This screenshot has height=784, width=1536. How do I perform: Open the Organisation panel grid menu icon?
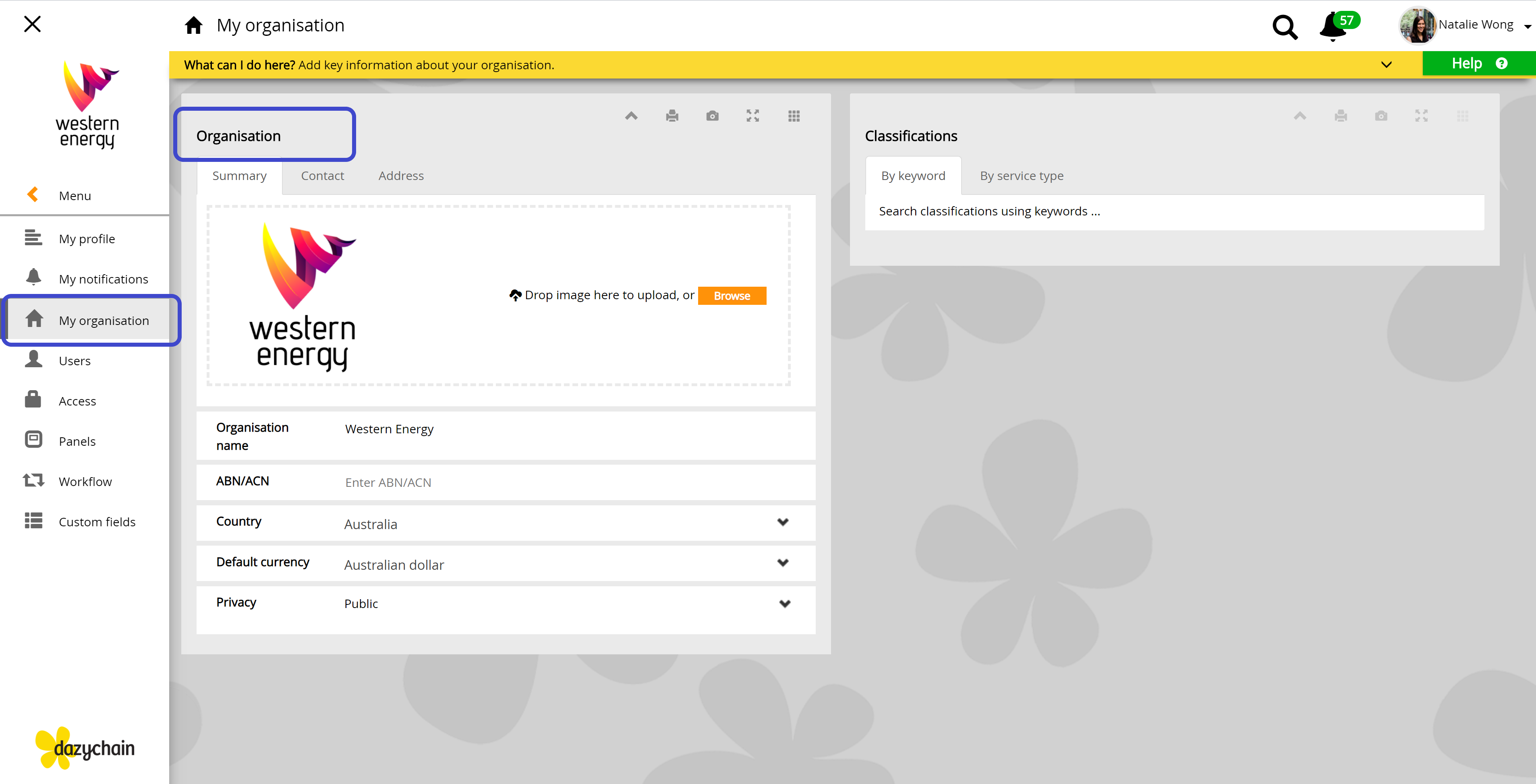[794, 116]
